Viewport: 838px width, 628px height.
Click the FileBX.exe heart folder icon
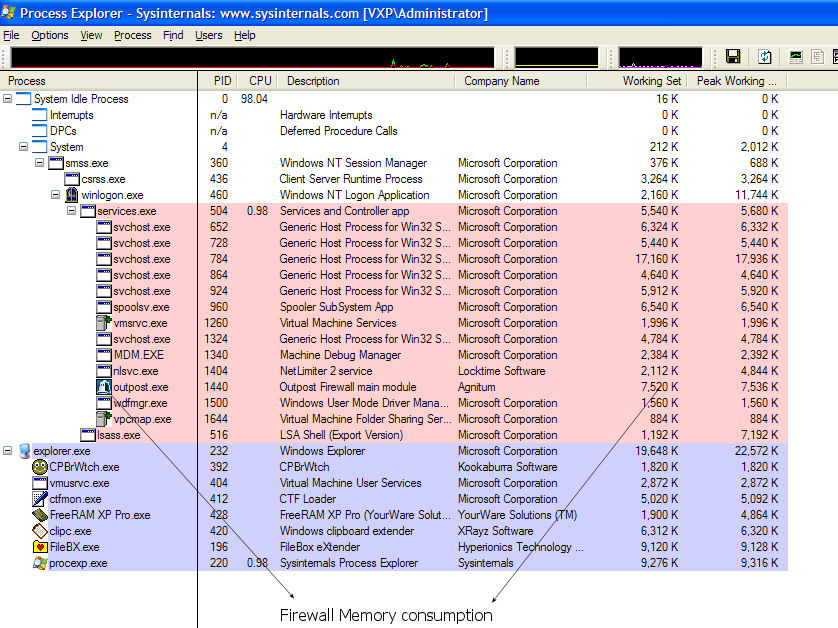click(40, 547)
